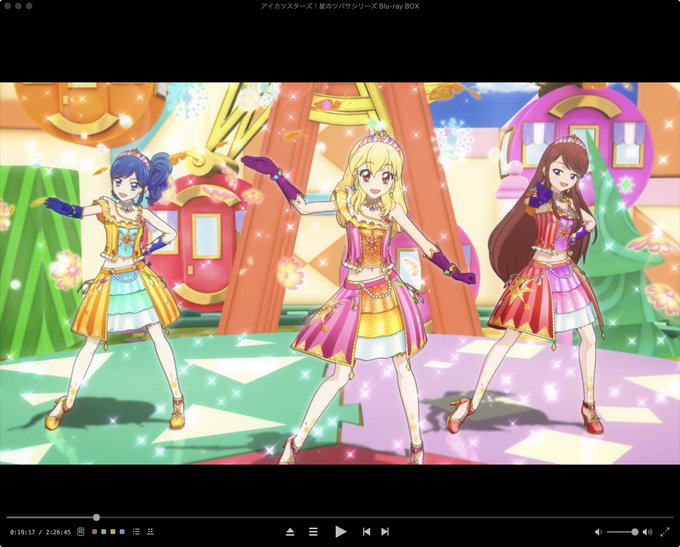Screen dimensions: 680x547
Task: Click the yellow color button
Action: tap(113, 532)
